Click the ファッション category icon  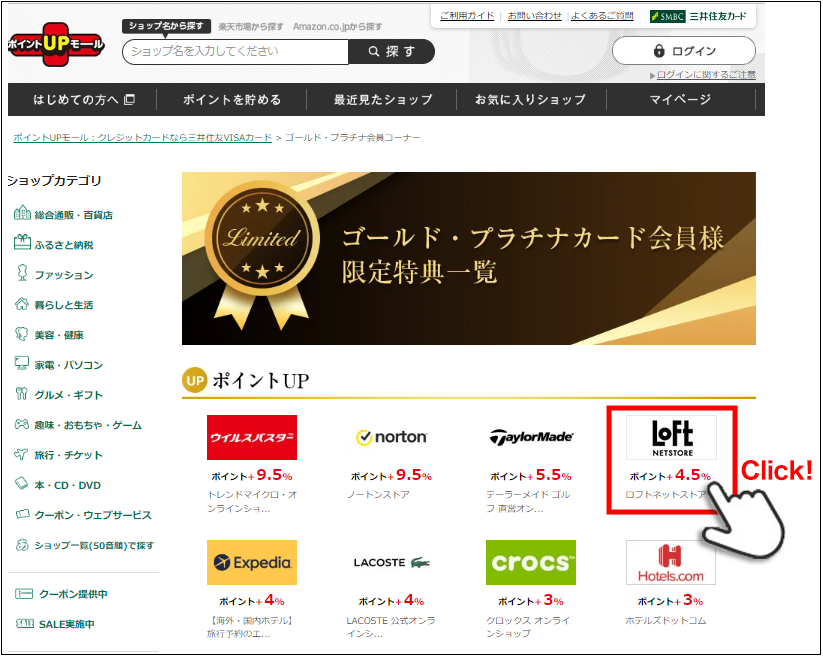(x=22, y=273)
